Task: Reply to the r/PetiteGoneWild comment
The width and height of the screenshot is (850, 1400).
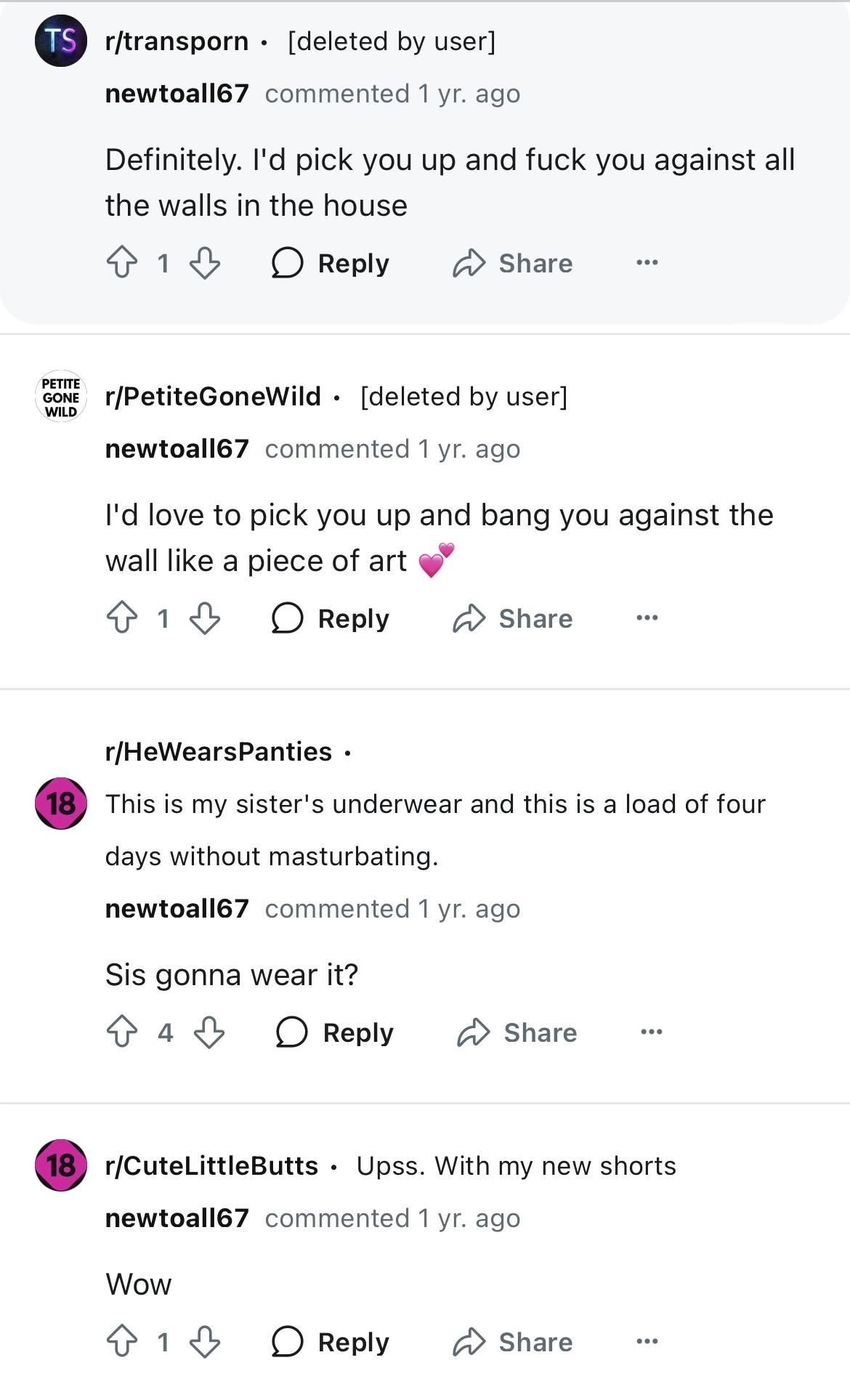Action: (331, 618)
